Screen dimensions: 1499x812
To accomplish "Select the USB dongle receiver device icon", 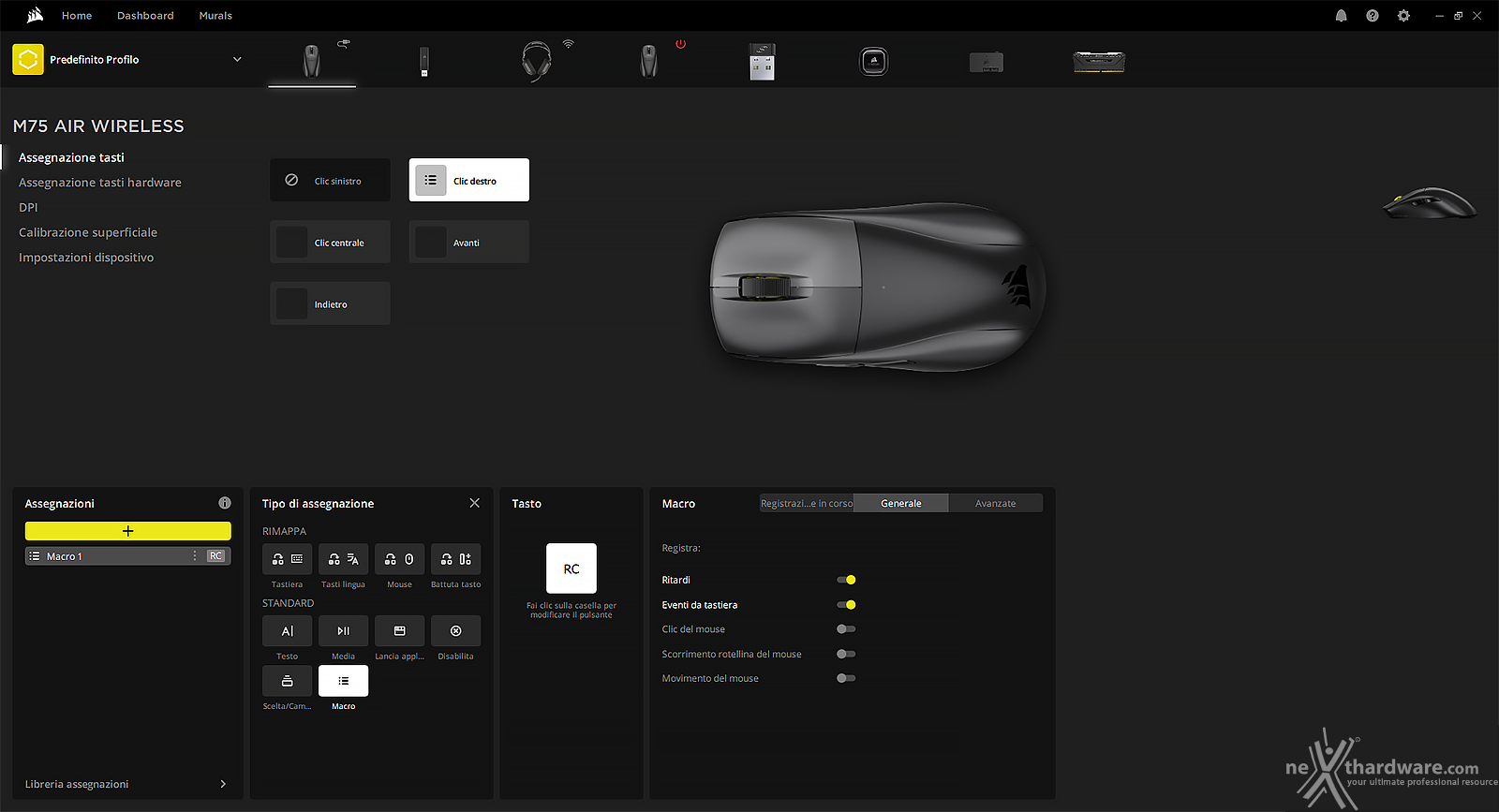I will [x=762, y=62].
